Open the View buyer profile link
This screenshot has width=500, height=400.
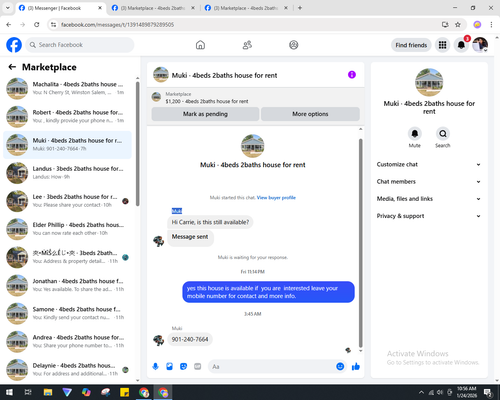pyautogui.click(x=276, y=198)
